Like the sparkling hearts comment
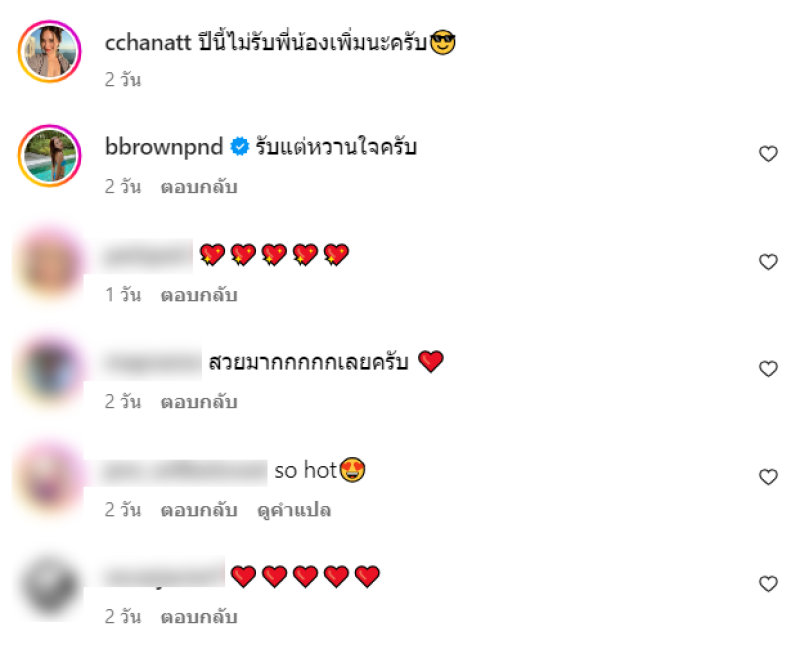 click(768, 262)
